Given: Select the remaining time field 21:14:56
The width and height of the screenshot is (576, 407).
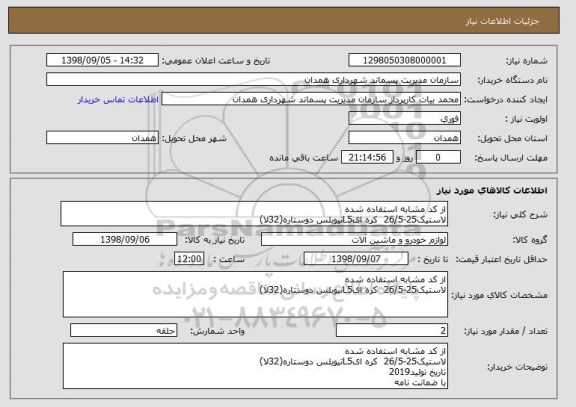Looking at the screenshot, I should [367, 158].
